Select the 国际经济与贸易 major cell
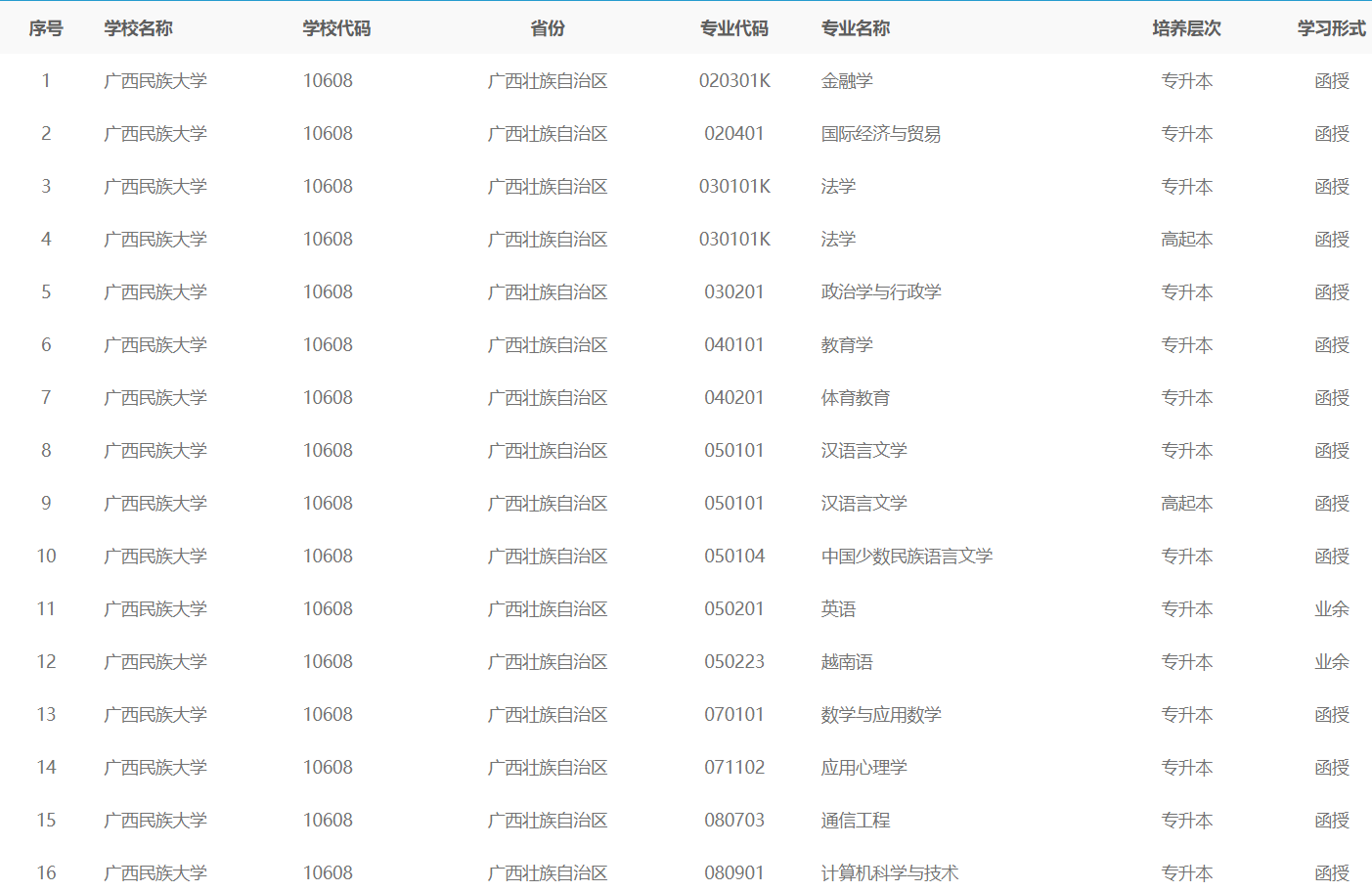 click(881, 134)
